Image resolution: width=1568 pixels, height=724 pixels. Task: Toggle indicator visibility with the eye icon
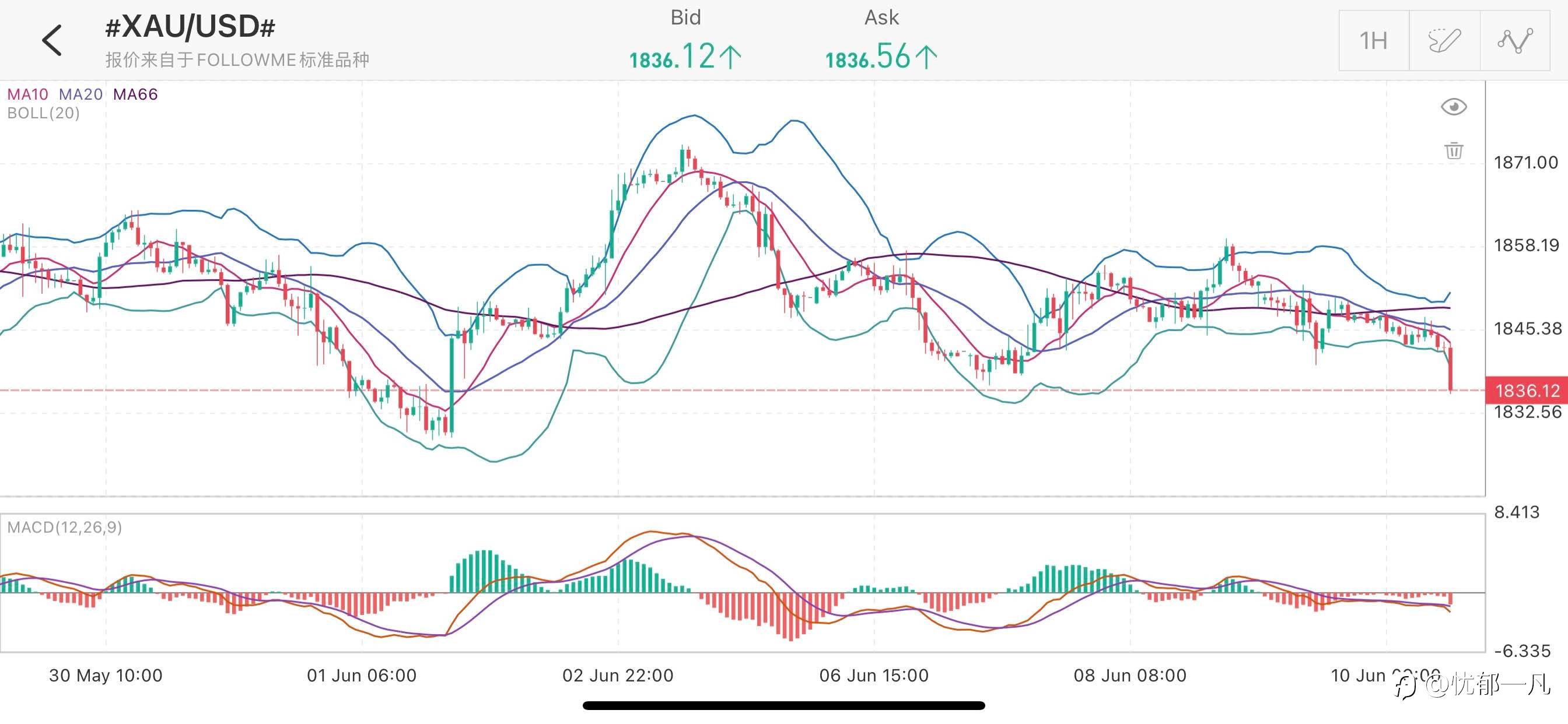[1454, 107]
